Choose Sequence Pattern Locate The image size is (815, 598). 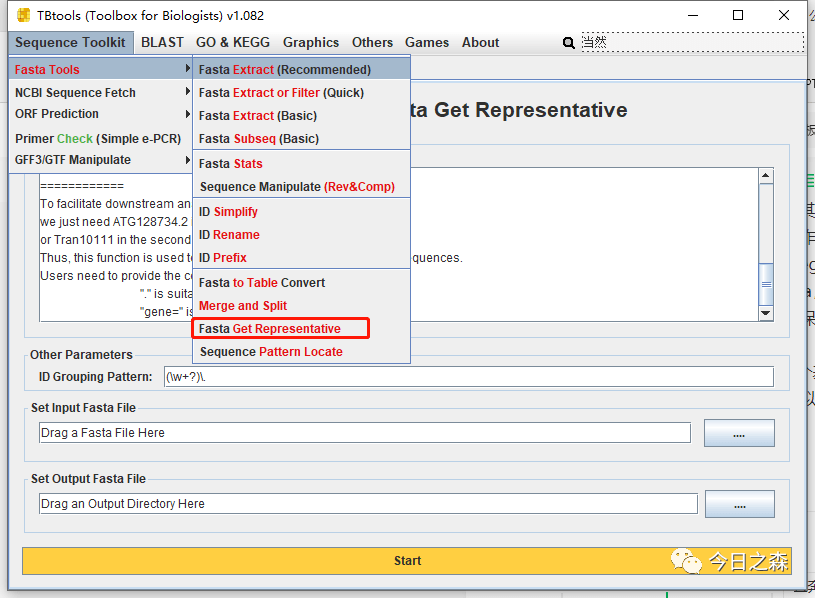301,352
